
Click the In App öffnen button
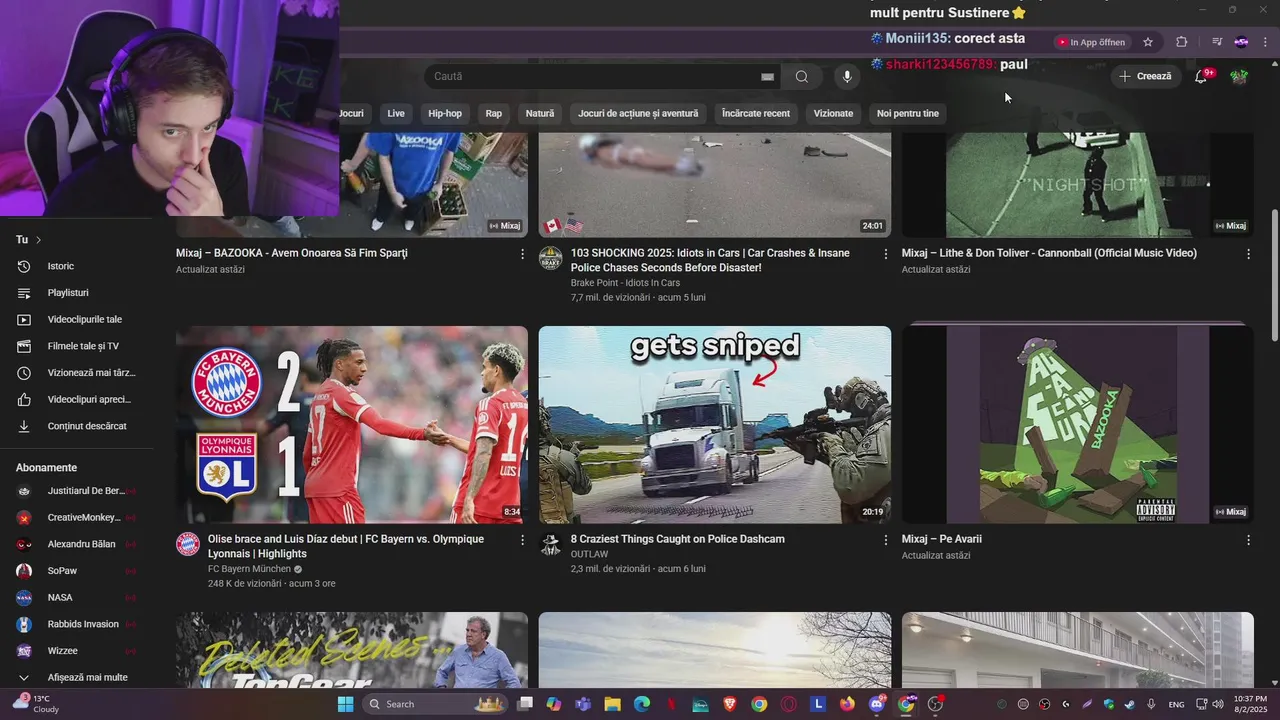[1092, 42]
